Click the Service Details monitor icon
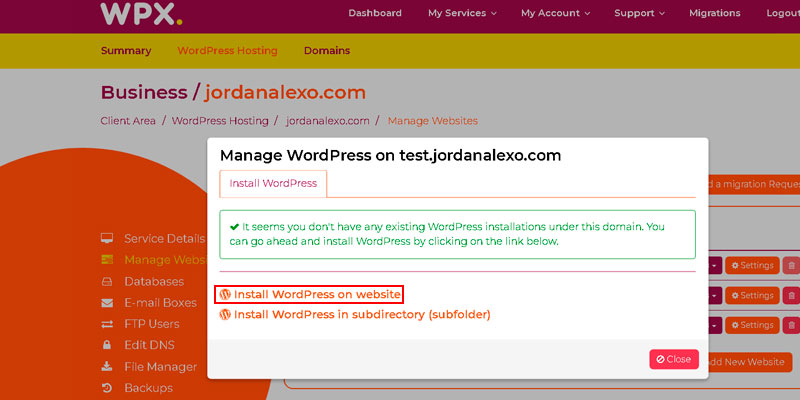 click(x=107, y=239)
